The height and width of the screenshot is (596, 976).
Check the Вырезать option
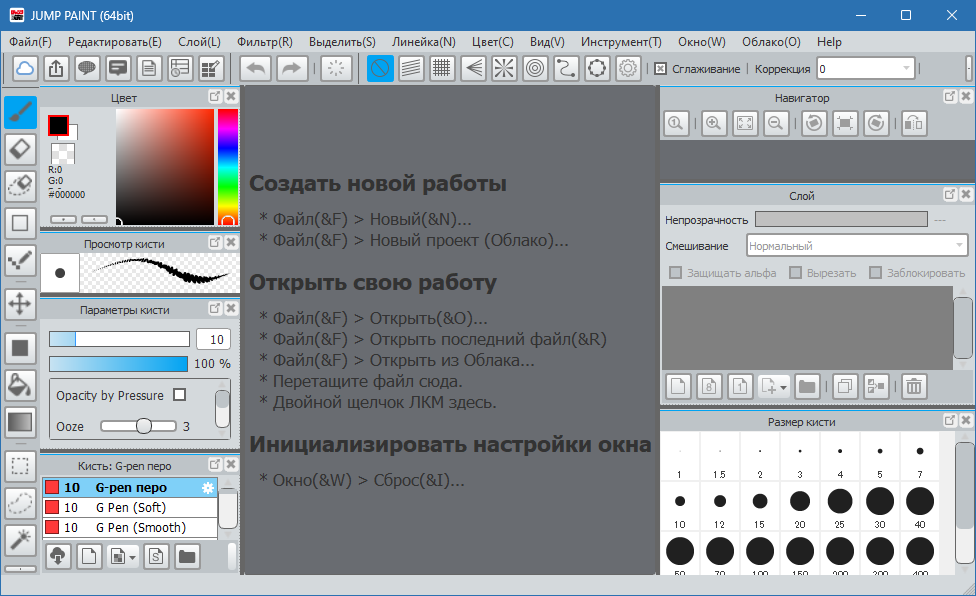[x=795, y=272]
